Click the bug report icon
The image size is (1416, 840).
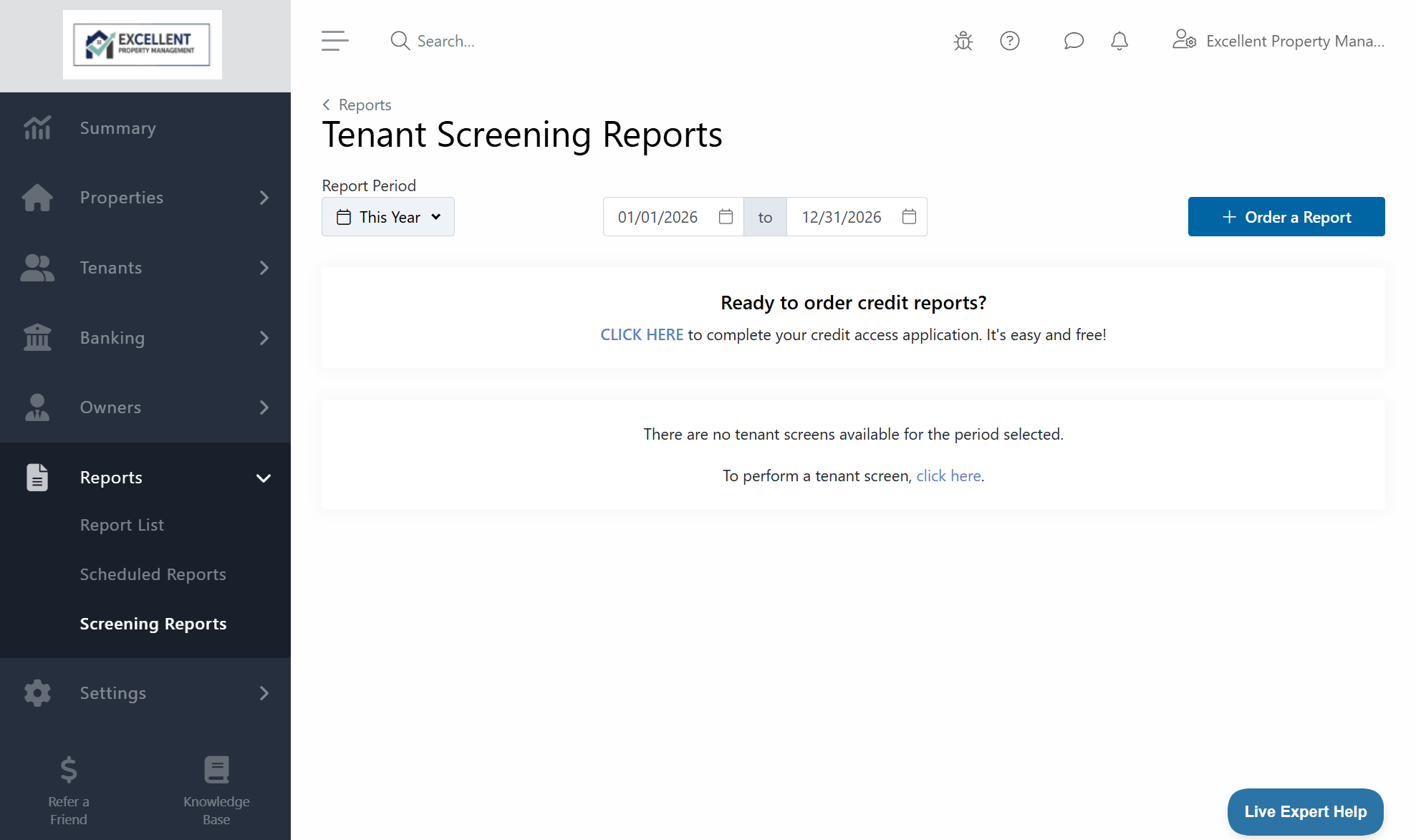point(963,41)
